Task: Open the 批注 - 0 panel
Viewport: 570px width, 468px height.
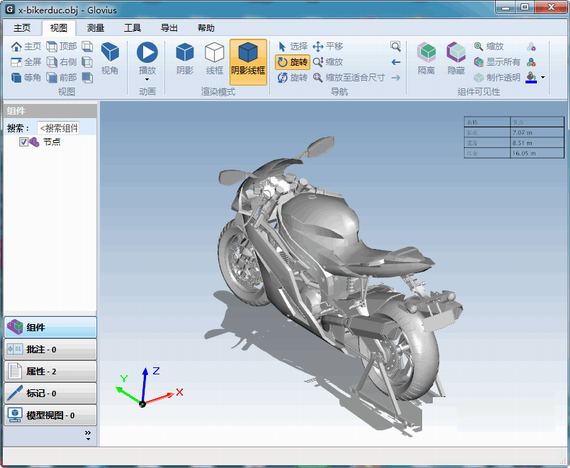Action: tap(50, 349)
